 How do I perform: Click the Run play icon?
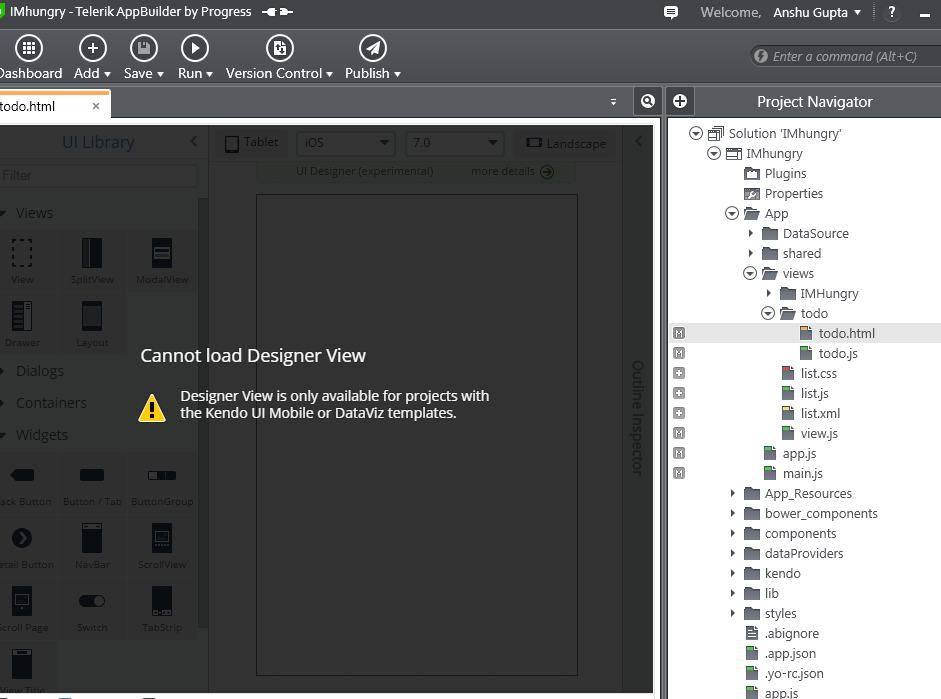click(x=194, y=48)
